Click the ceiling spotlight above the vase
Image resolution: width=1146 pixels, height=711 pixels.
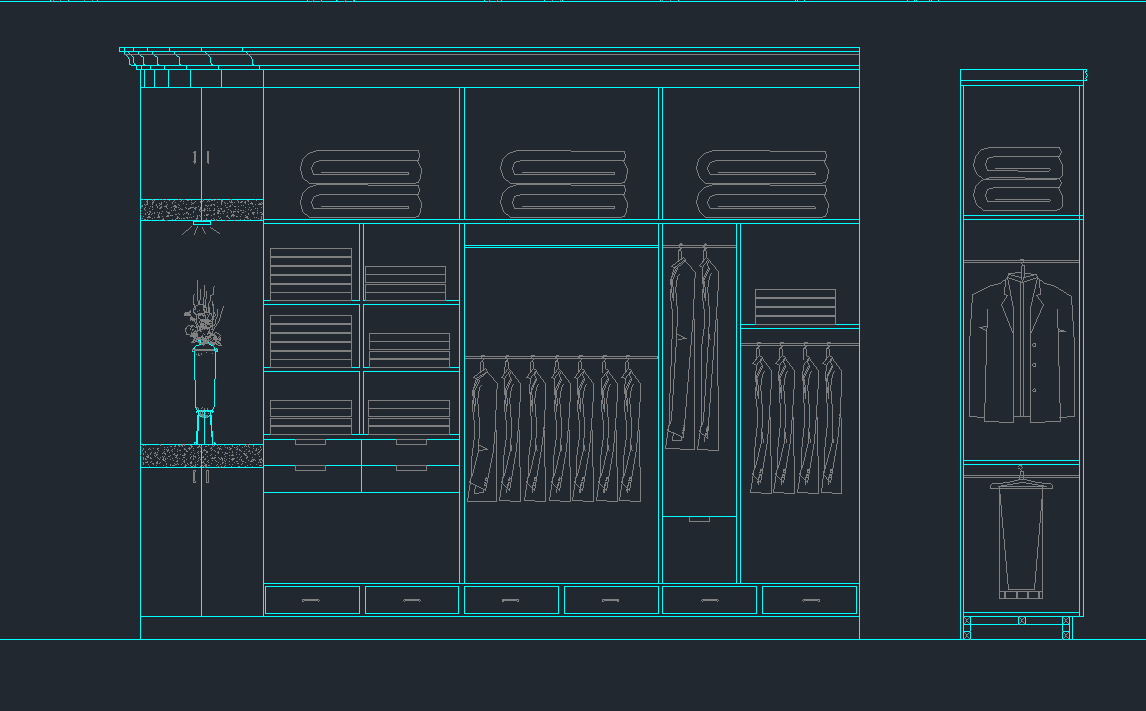pos(202,228)
